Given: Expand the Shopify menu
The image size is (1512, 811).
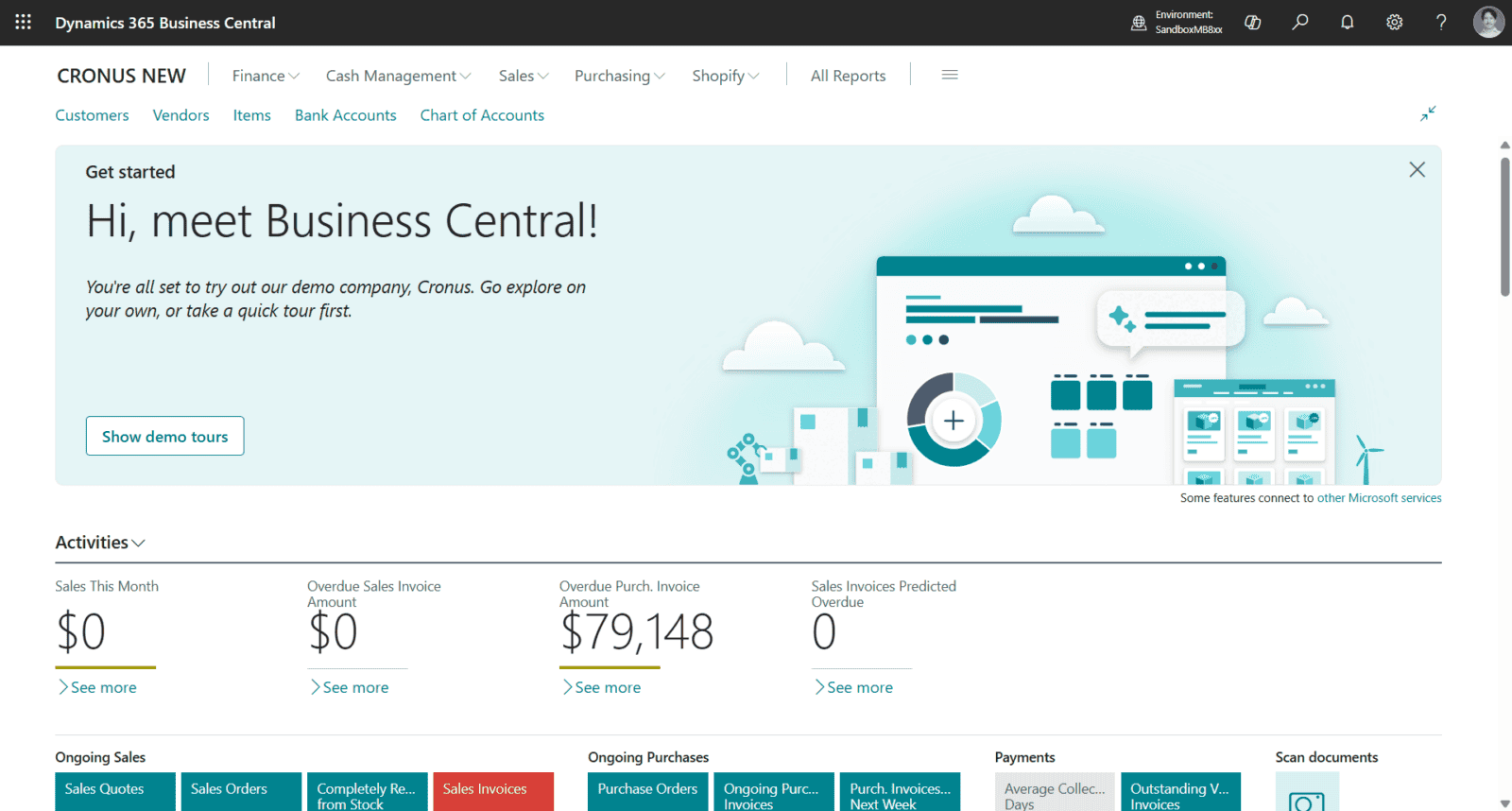Looking at the screenshot, I should click(726, 76).
